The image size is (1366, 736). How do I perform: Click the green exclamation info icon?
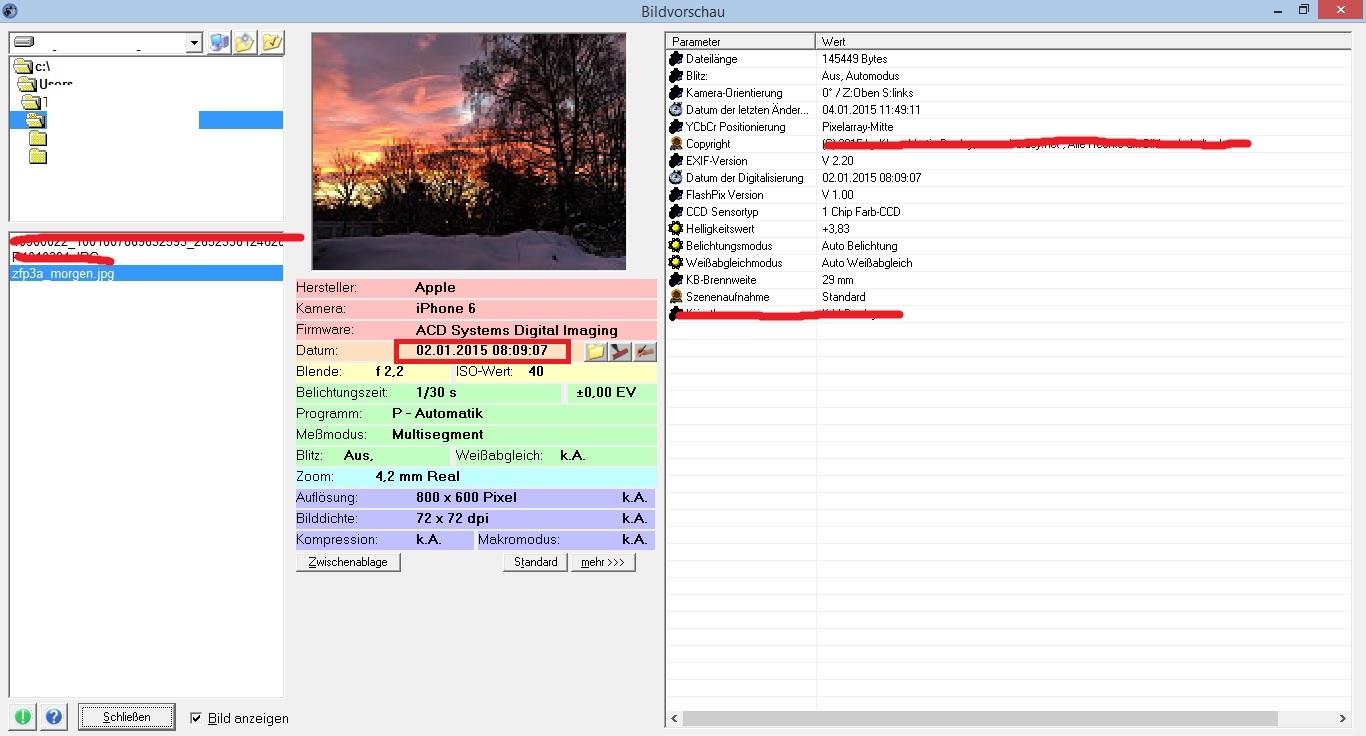tap(22, 717)
